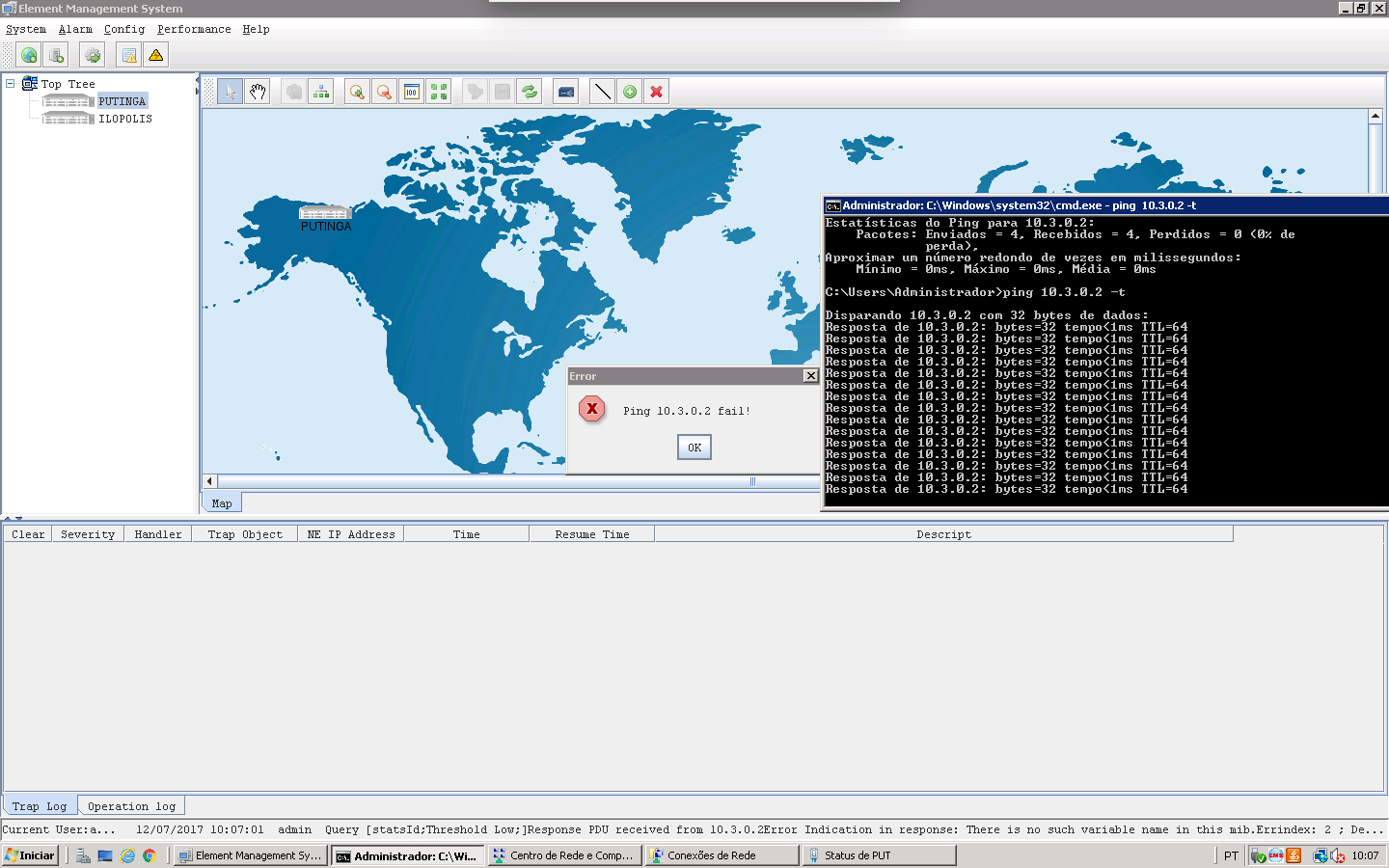Open the Alarm menu
This screenshot has width=1389, height=868.
pos(75,29)
